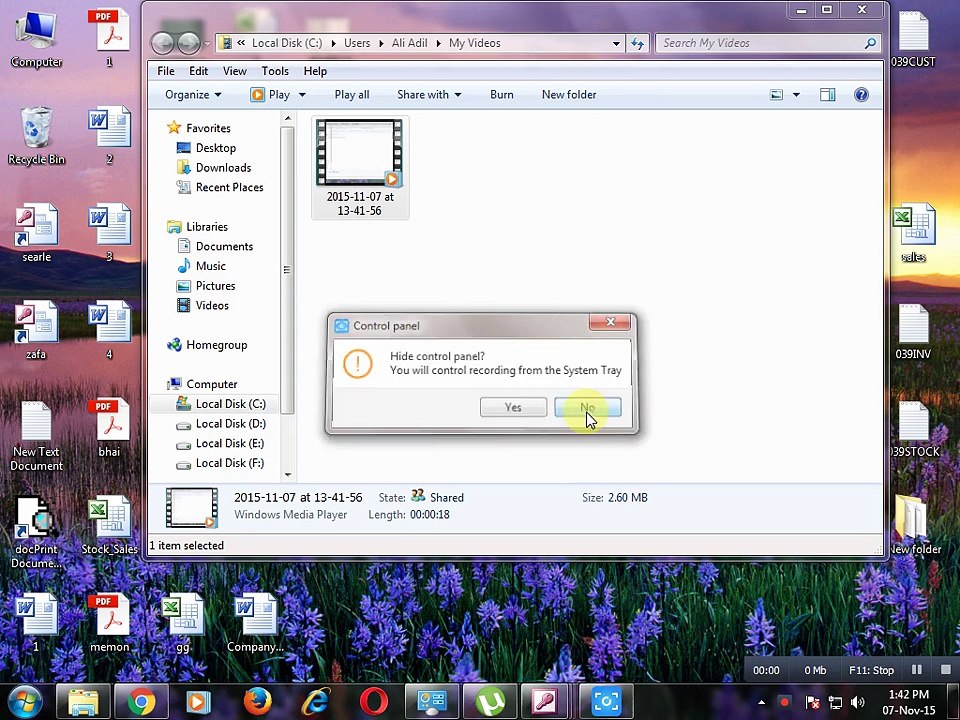Viewport: 960px width, 720px height.
Task: Click the Change your view icon
Action: coord(776,95)
